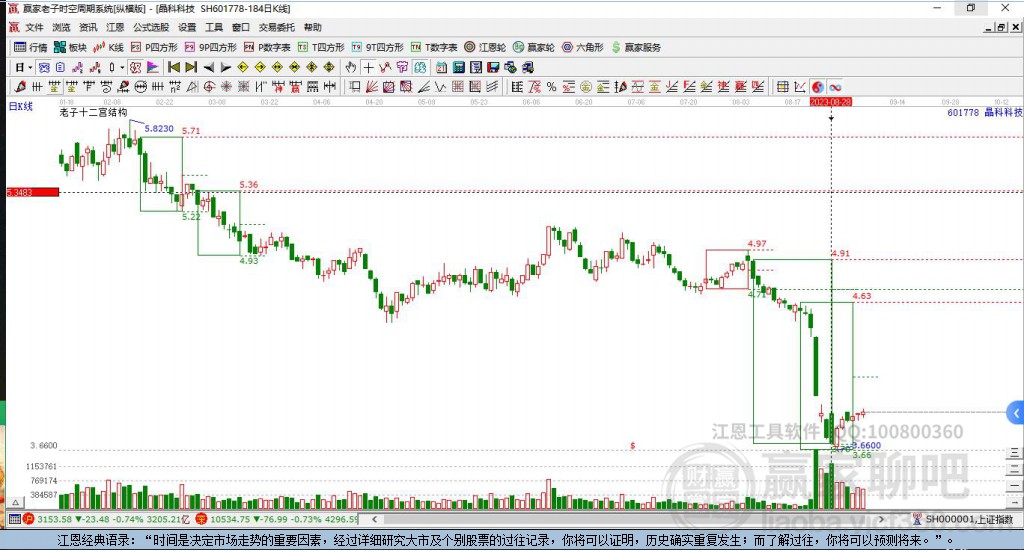This screenshot has width=1024, height=550.
Task: Select the hand pan tool
Action: pyautogui.click(x=351, y=67)
